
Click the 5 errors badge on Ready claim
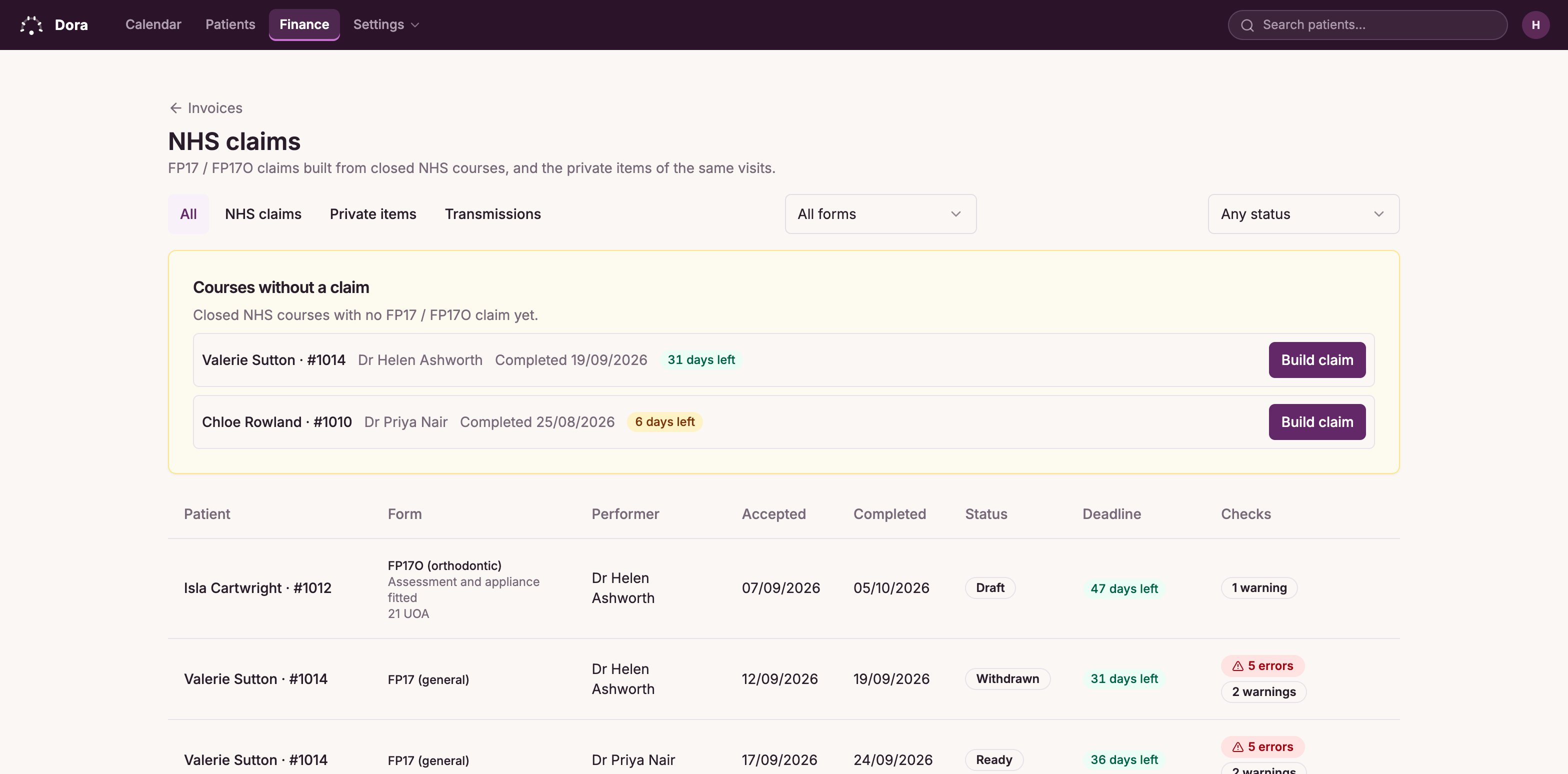point(1262,746)
